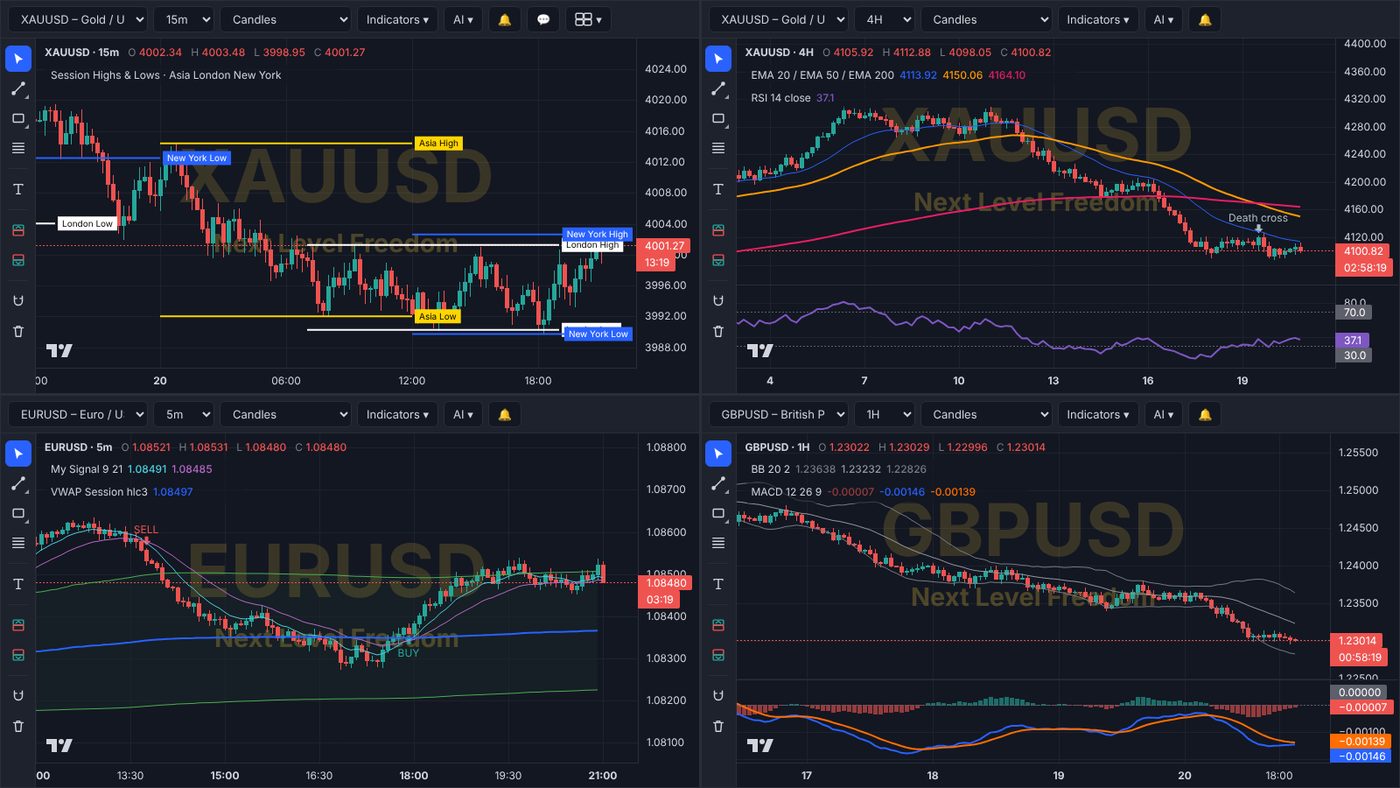Viewport: 1400px width, 788px height.
Task: Click the Death cross annotation on 4H chart
Action: coord(1258,218)
